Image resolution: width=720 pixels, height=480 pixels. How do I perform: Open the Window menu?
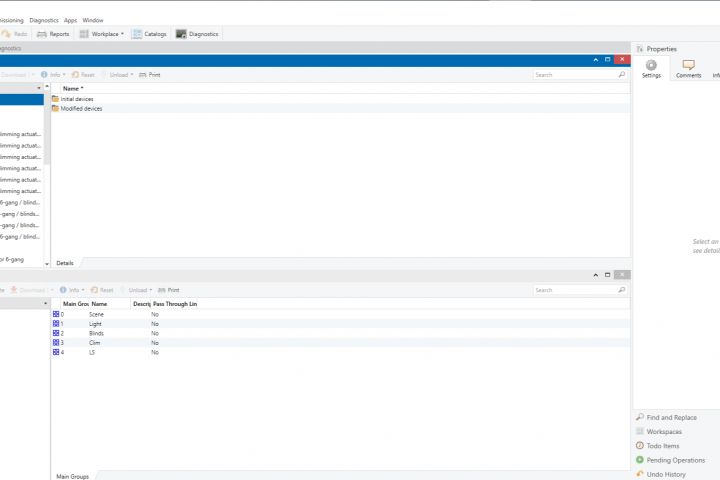pyautogui.click(x=93, y=20)
